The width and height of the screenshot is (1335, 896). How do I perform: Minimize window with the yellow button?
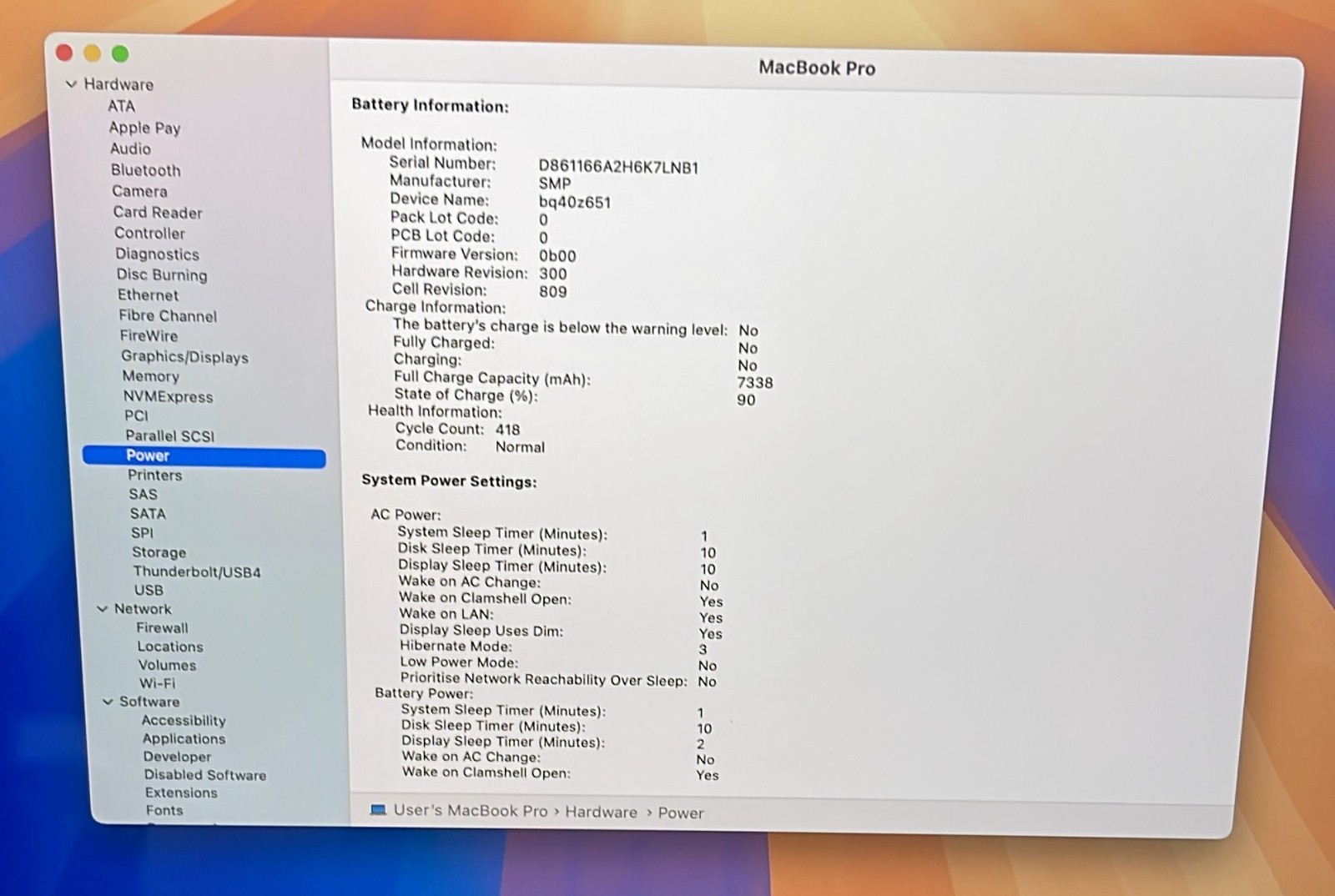pyautogui.click(x=93, y=53)
